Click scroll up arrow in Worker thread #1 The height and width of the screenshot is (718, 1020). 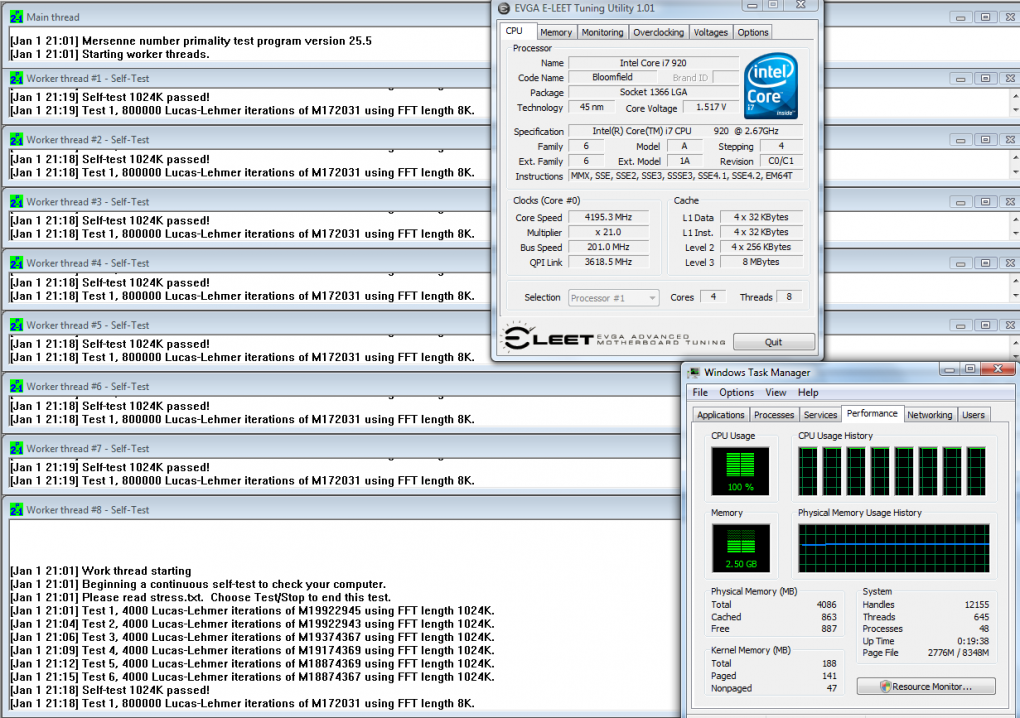(x=1015, y=96)
